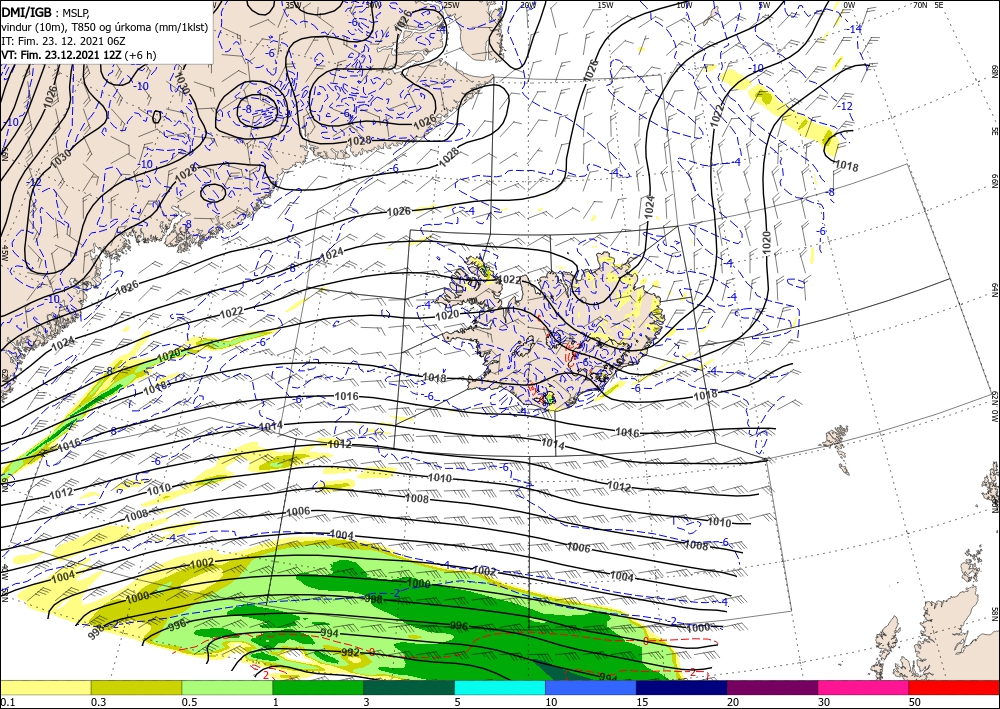Select the dark green 3 mm legend swatch
The image size is (1000, 709).
coord(409,687)
